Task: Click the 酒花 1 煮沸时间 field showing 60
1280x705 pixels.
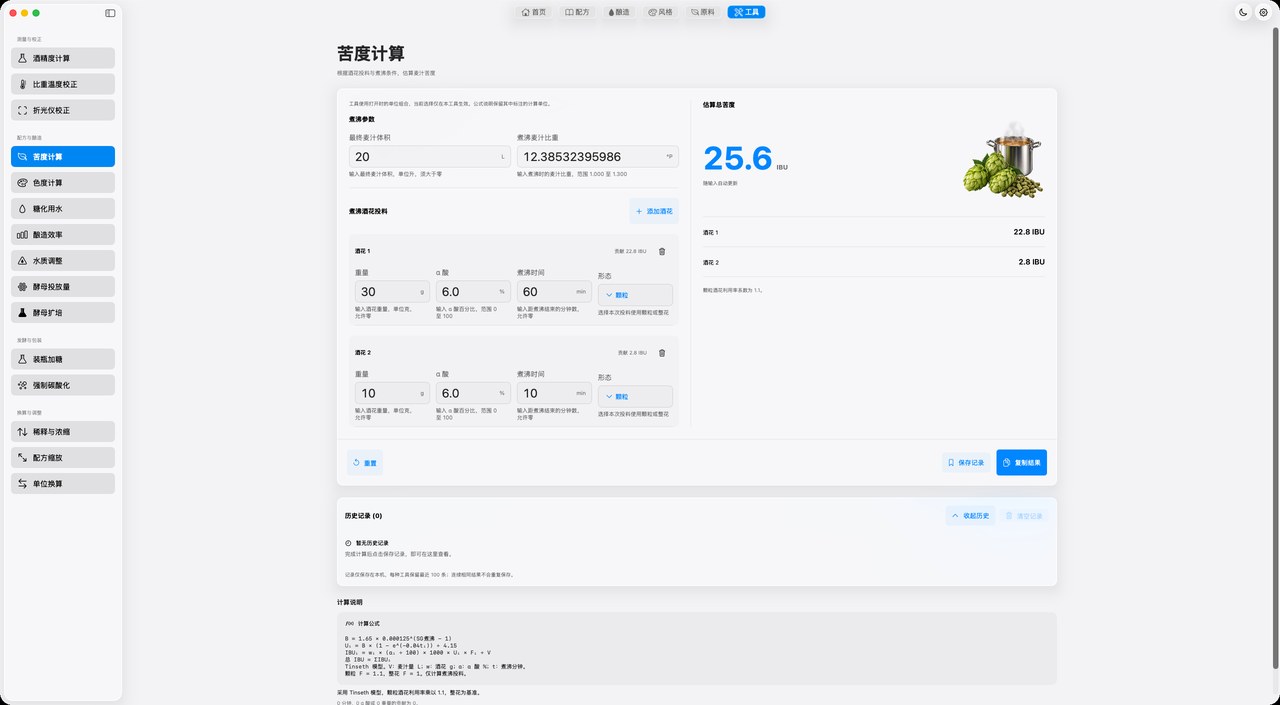Action: click(x=554, y=292)
